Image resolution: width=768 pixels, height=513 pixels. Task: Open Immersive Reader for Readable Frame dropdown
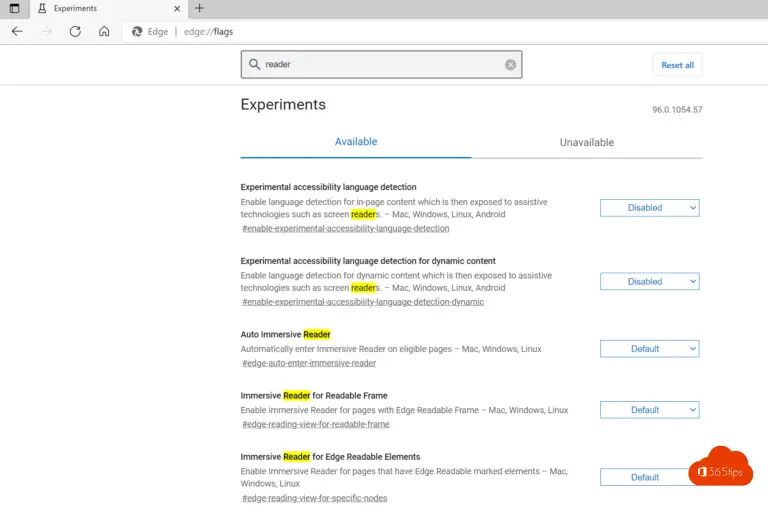649,410
